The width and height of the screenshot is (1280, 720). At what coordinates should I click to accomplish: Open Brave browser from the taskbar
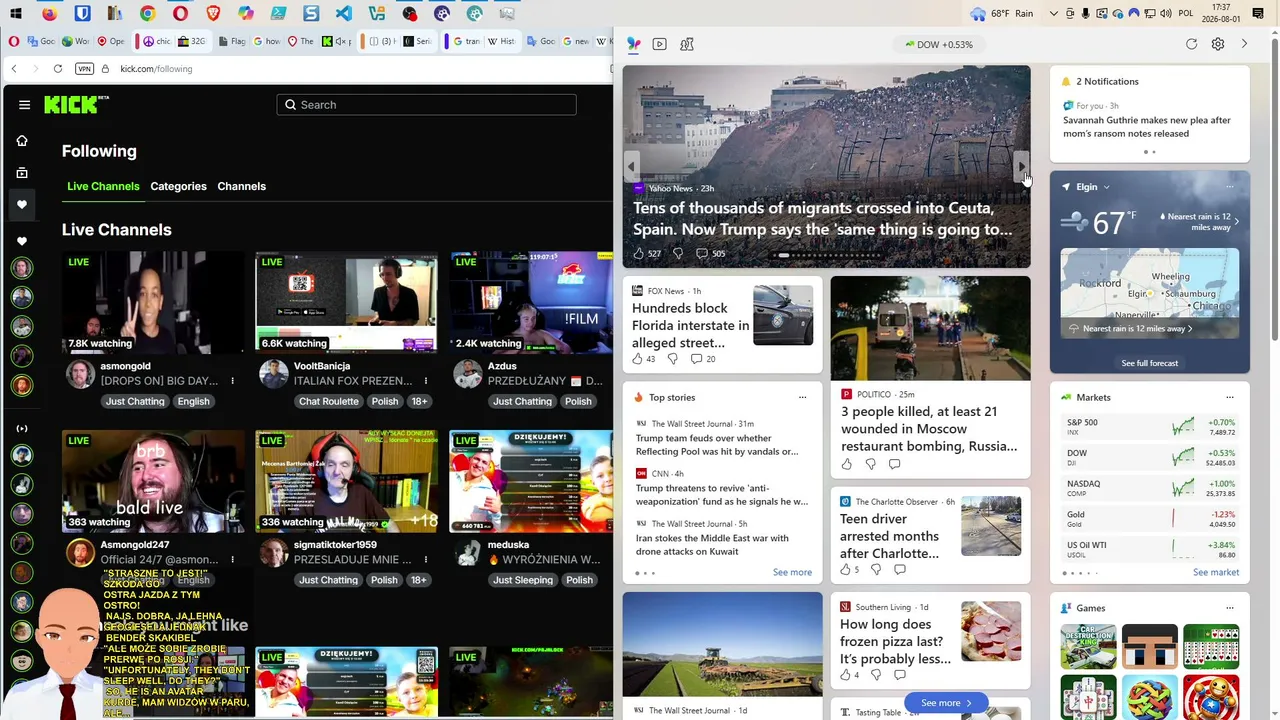coord(212,14)
